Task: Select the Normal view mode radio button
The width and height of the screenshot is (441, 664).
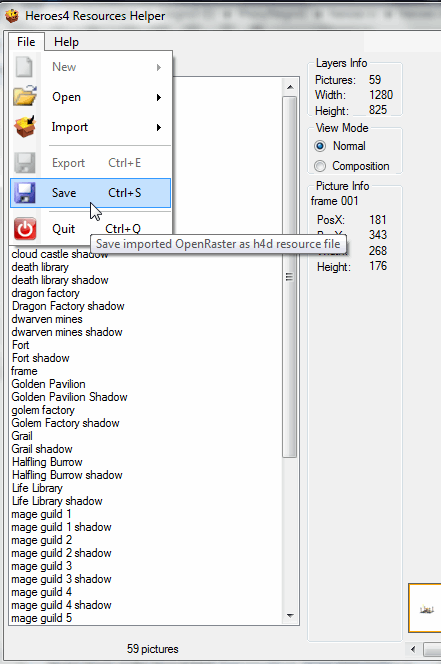Action: point(320,146)
